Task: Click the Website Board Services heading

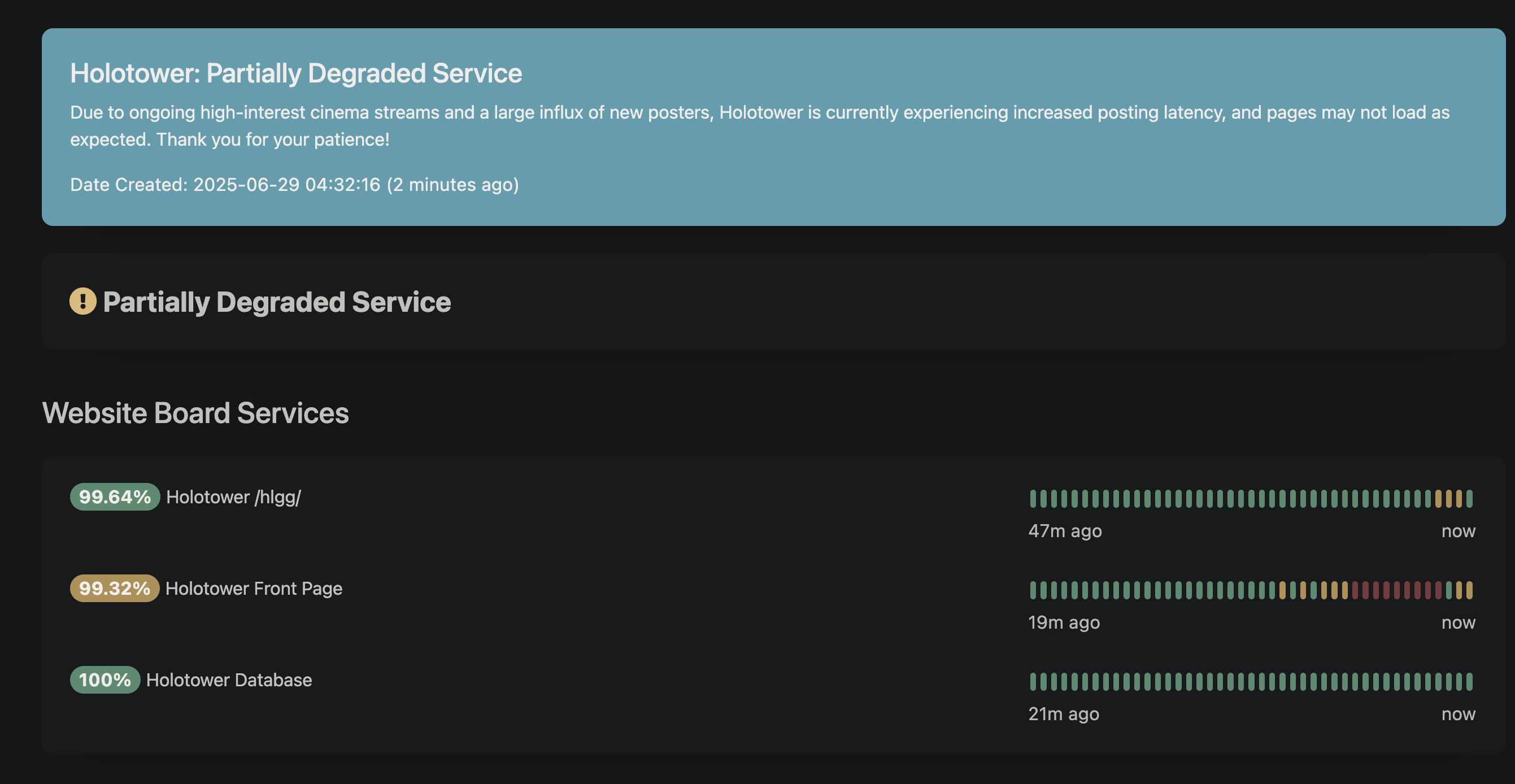Action: pos(195,413)
